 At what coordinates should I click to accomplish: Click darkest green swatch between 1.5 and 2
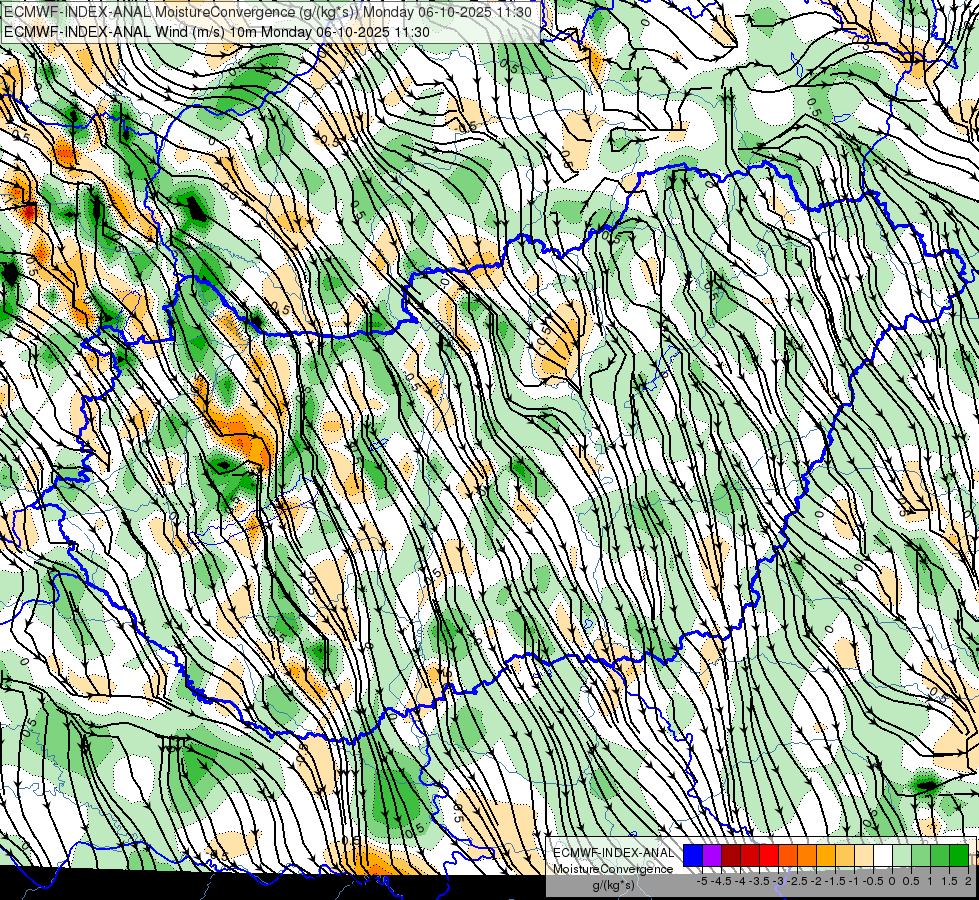pos(959,856)
